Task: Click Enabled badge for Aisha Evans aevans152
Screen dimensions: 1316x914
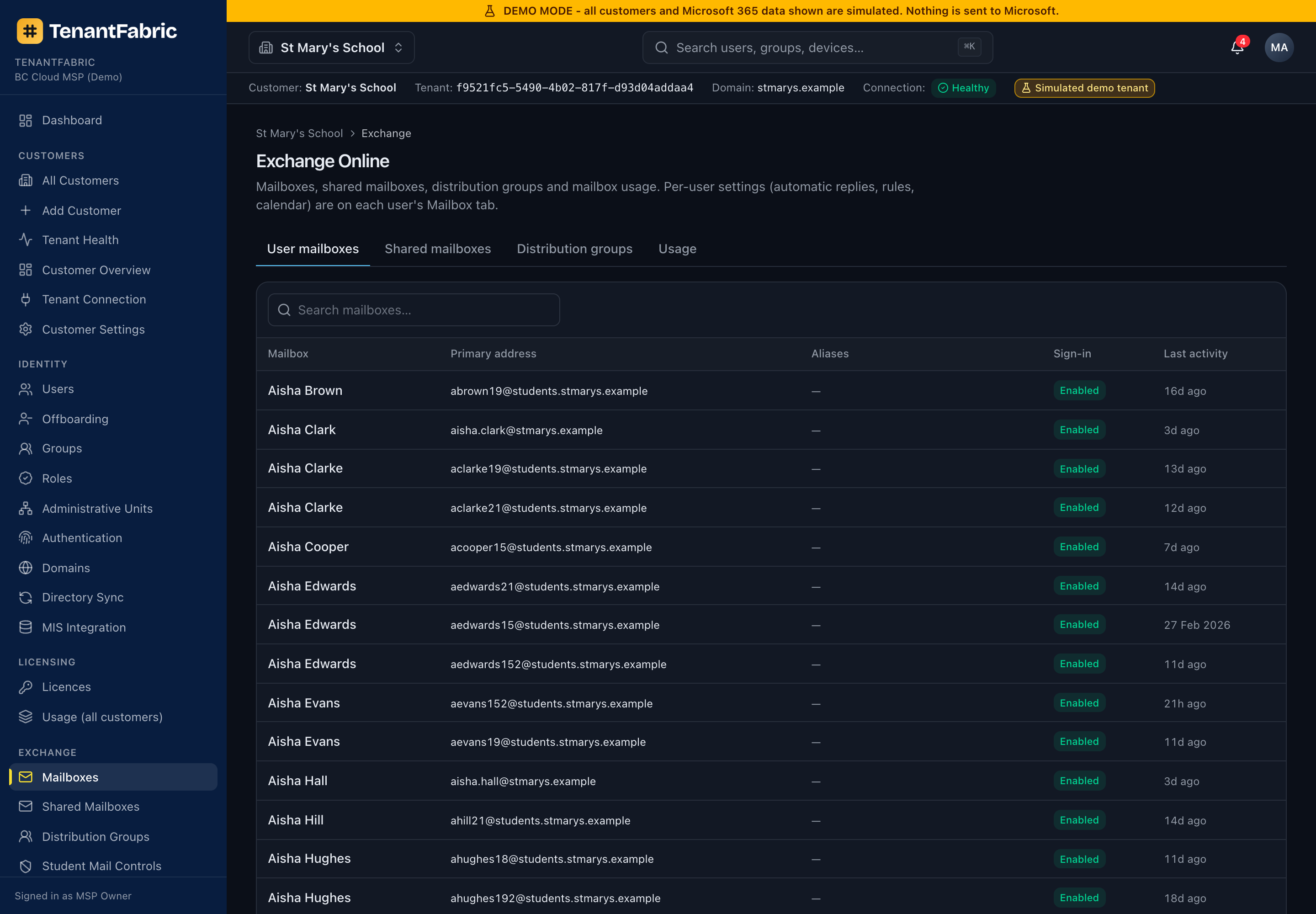Action: [1079, 703]
